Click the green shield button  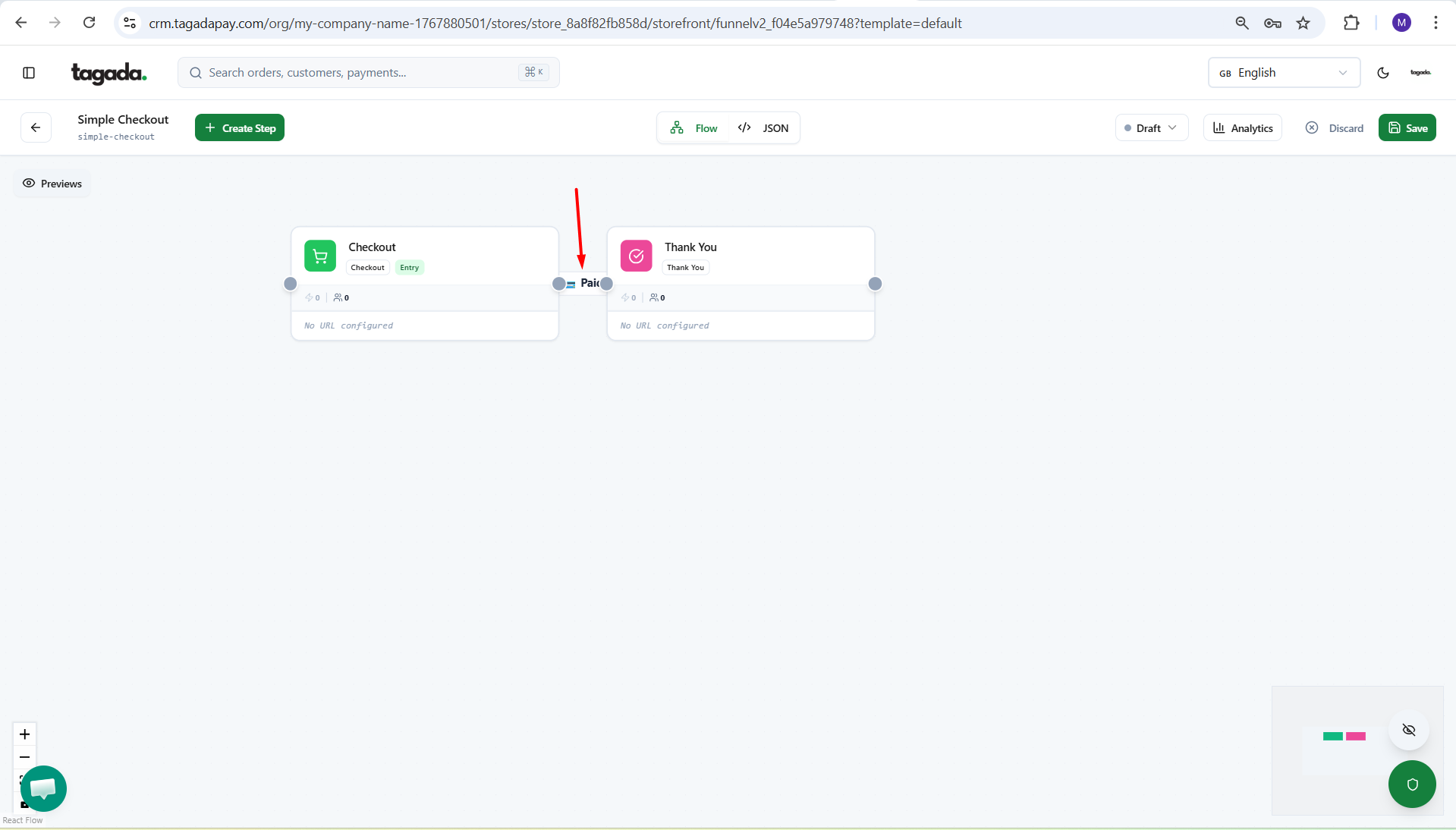click(x=1411, y=784)
